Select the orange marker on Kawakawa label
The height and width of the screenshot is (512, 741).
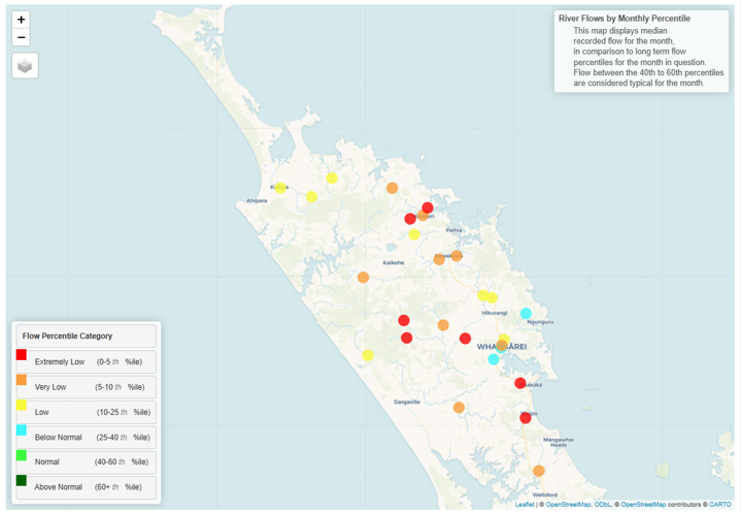pos(456,256)
